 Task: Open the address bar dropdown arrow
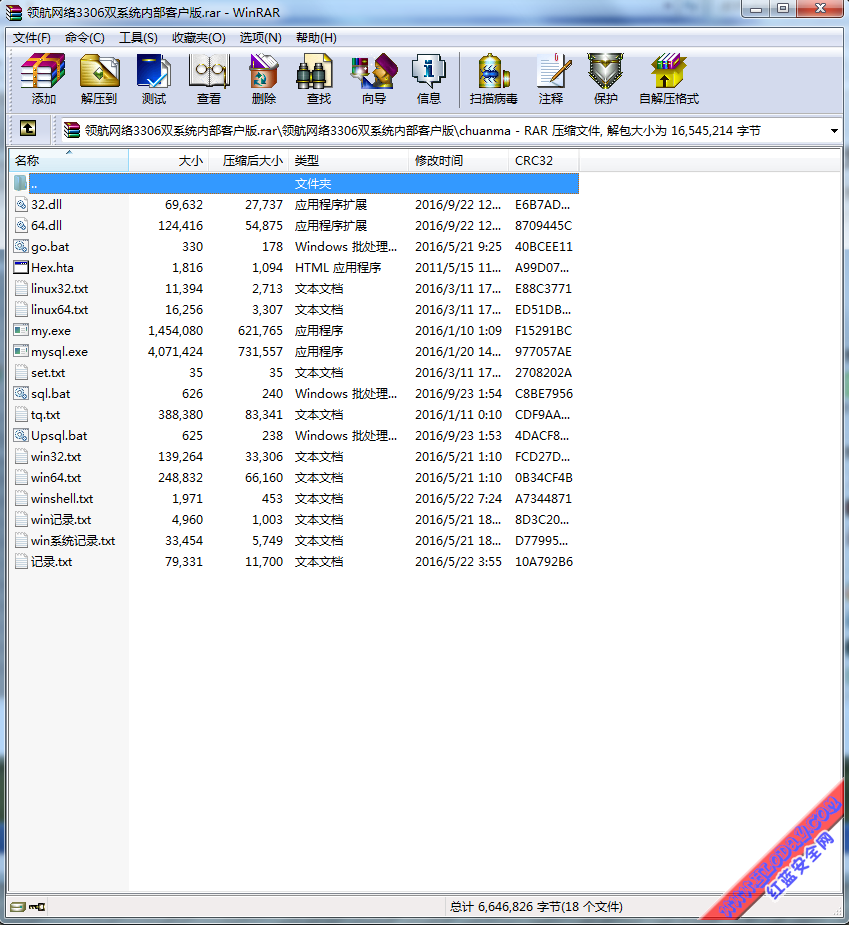[x=834, y=131]
